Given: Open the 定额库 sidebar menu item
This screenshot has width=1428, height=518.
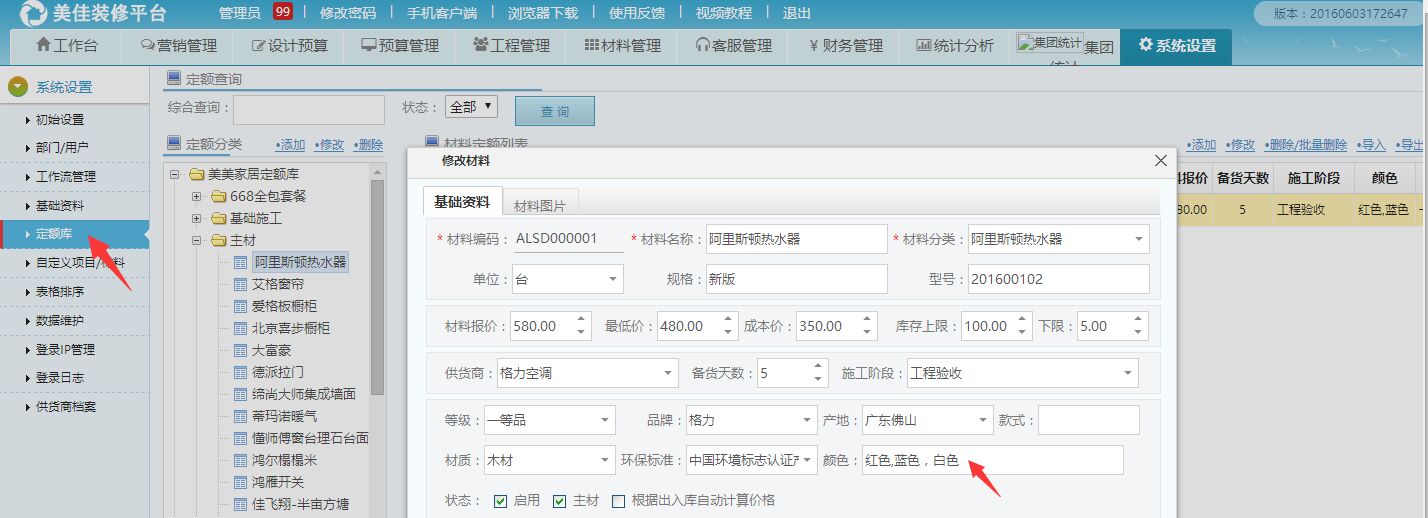Looking at the screenshot, I should [54, 234].
